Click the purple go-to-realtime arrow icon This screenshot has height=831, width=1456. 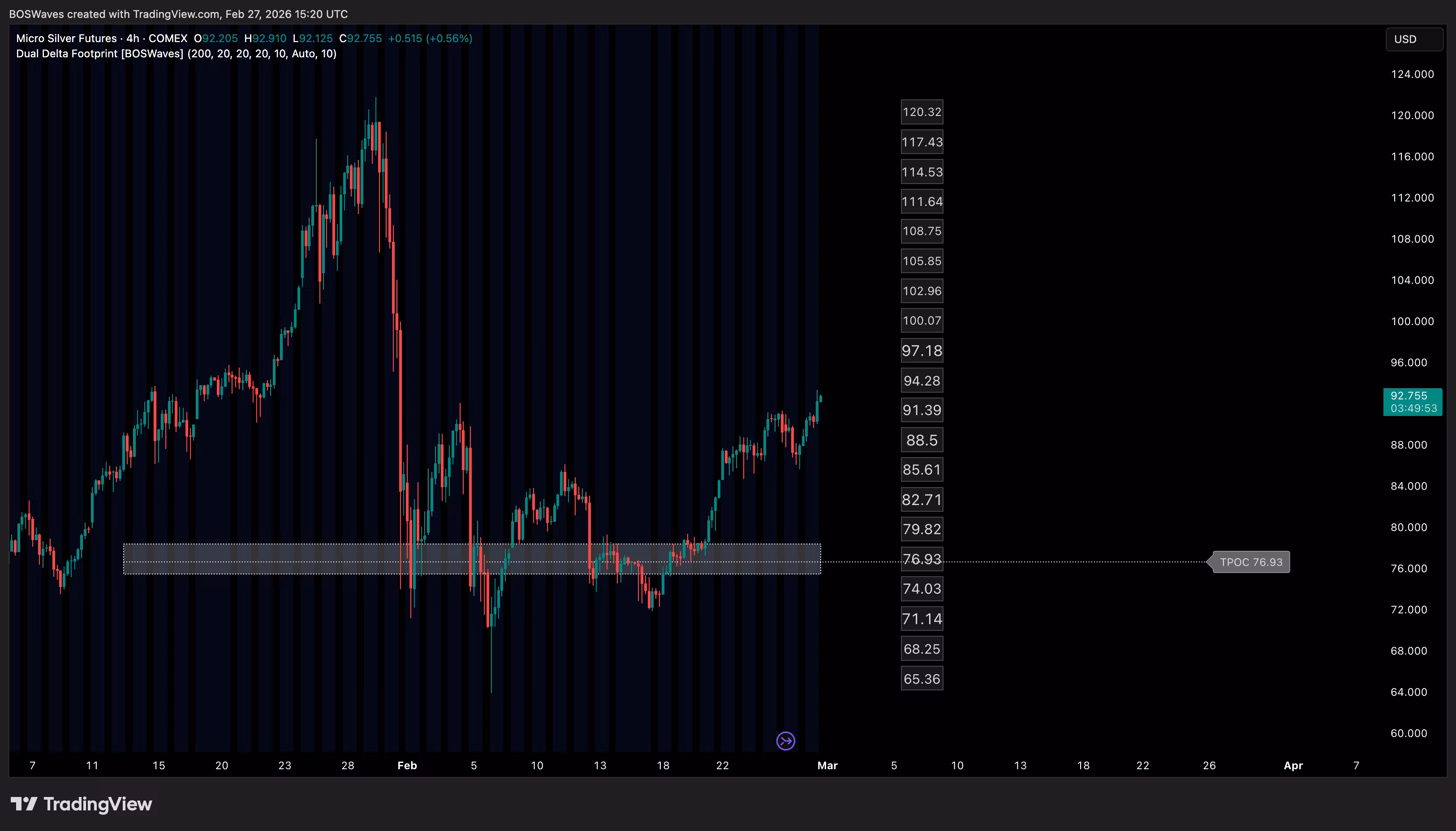coord(786,741)
